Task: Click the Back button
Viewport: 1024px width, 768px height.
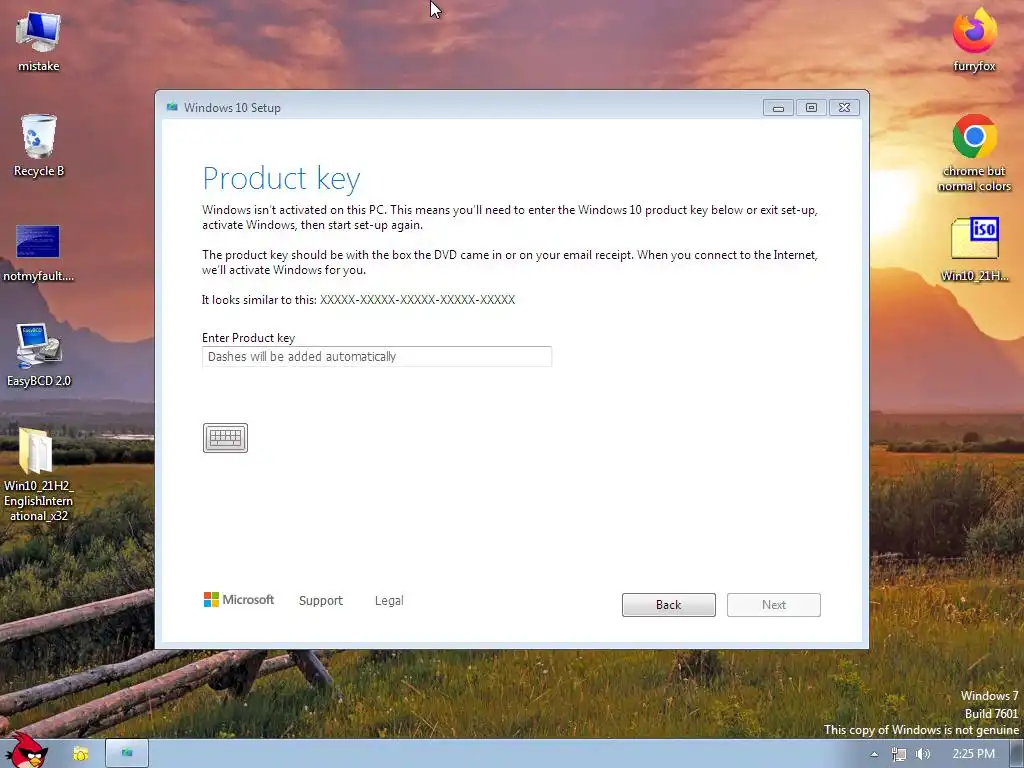Action: coord(669,605)
